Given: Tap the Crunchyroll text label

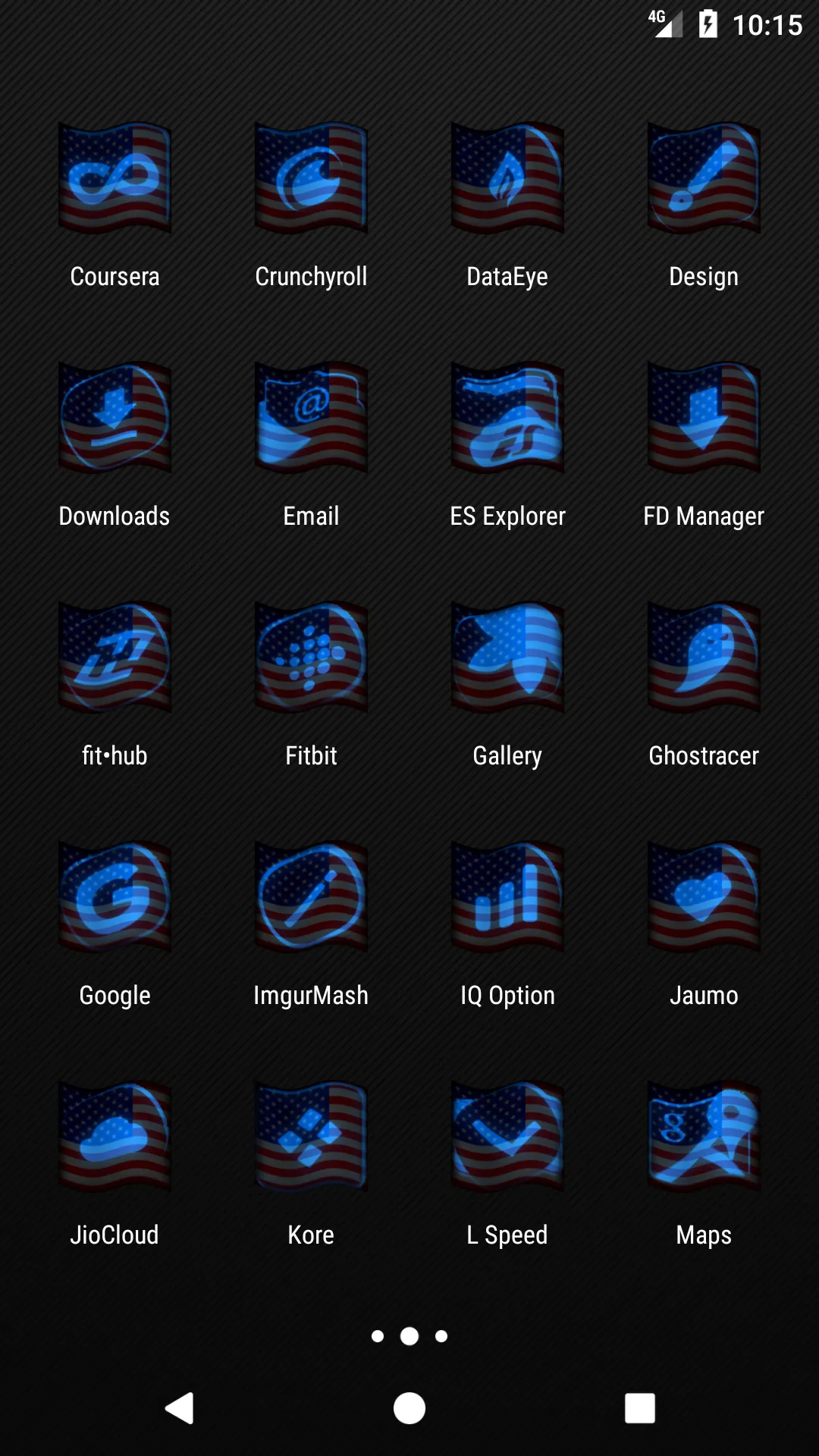Looking at the screenshot, I should point(311,277).
